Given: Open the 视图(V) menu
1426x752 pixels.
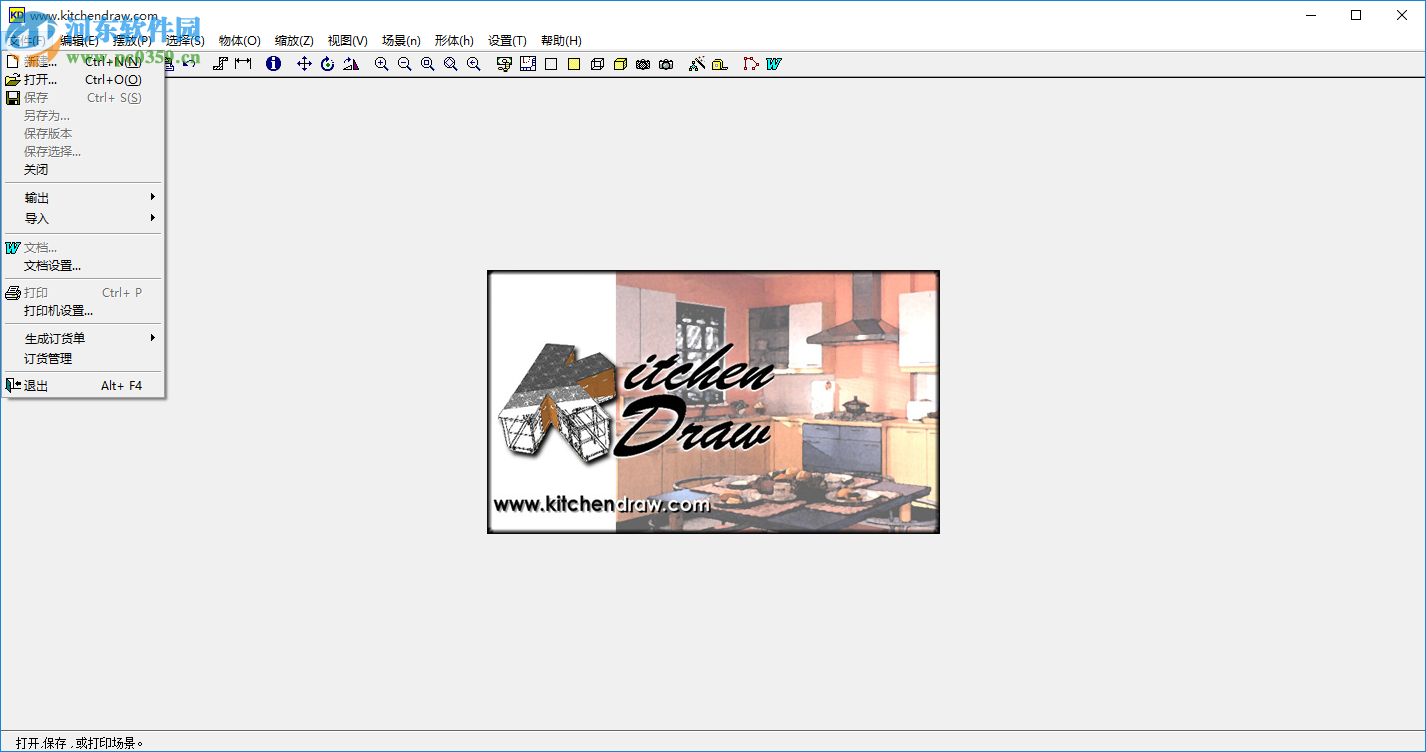Looking at the screenshot, I should (348, 41).
